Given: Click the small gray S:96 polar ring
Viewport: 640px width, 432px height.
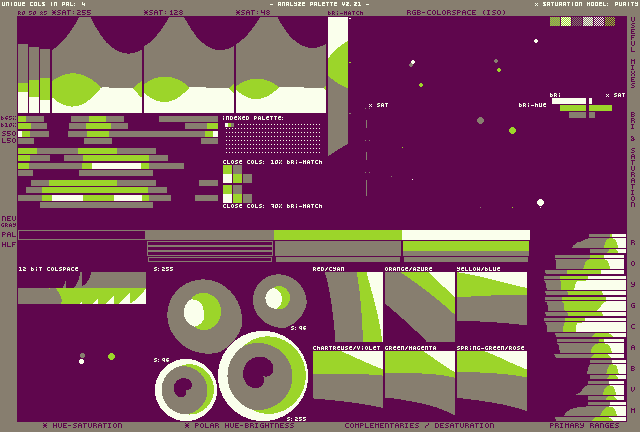Looking at the screenshot, I should (x=280, y=301).
